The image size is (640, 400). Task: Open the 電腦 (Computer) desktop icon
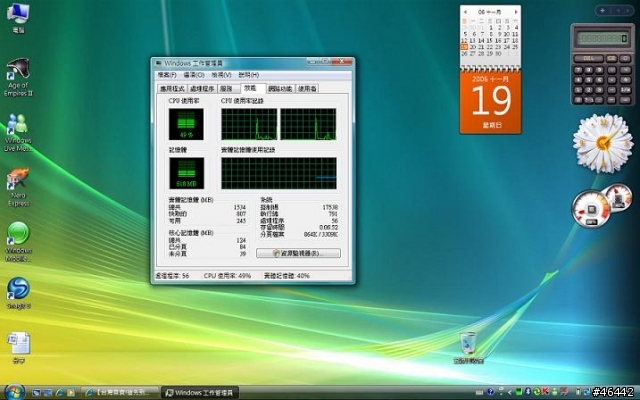pos(18,17)
